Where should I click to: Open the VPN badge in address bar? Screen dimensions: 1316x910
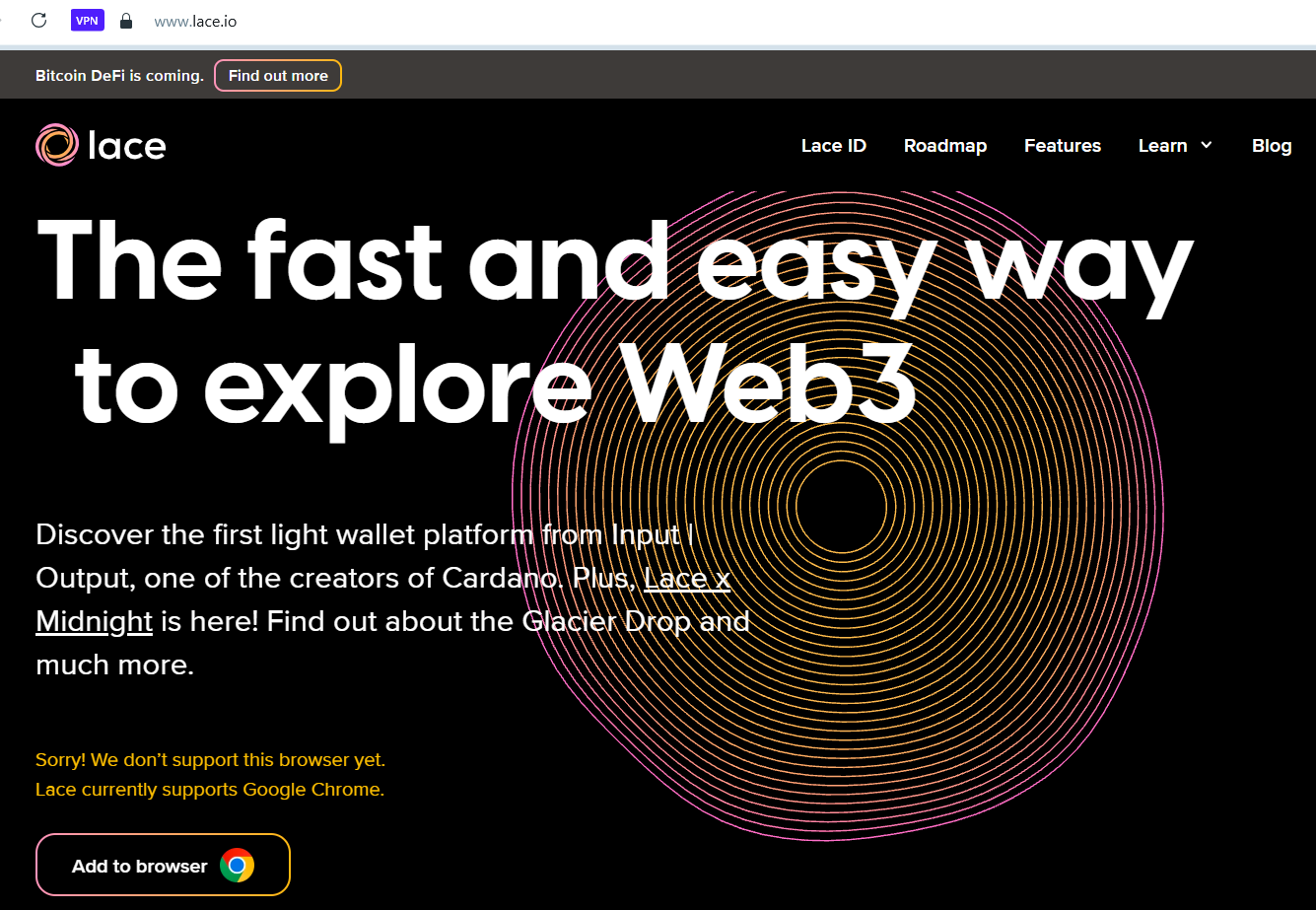point(87,20)
